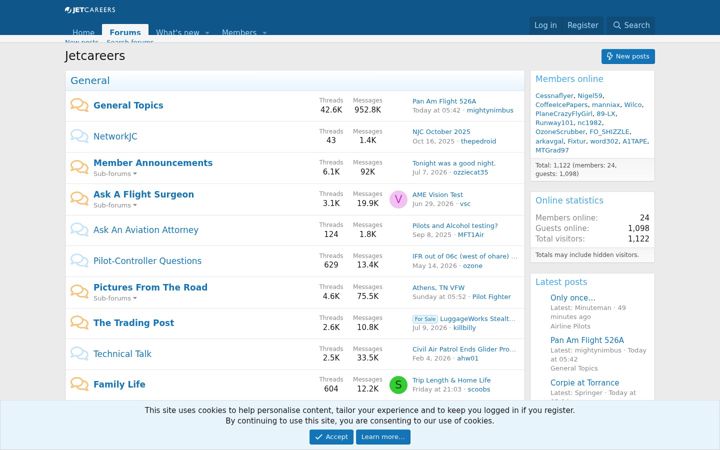
Task: Click the green S avatar for scoobs
Action: (398, 385)
